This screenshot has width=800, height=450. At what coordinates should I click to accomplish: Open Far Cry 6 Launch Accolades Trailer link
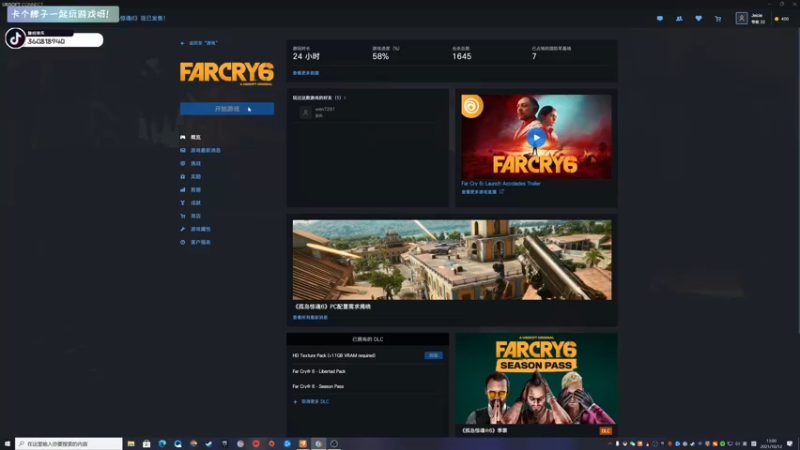(501, 184)
